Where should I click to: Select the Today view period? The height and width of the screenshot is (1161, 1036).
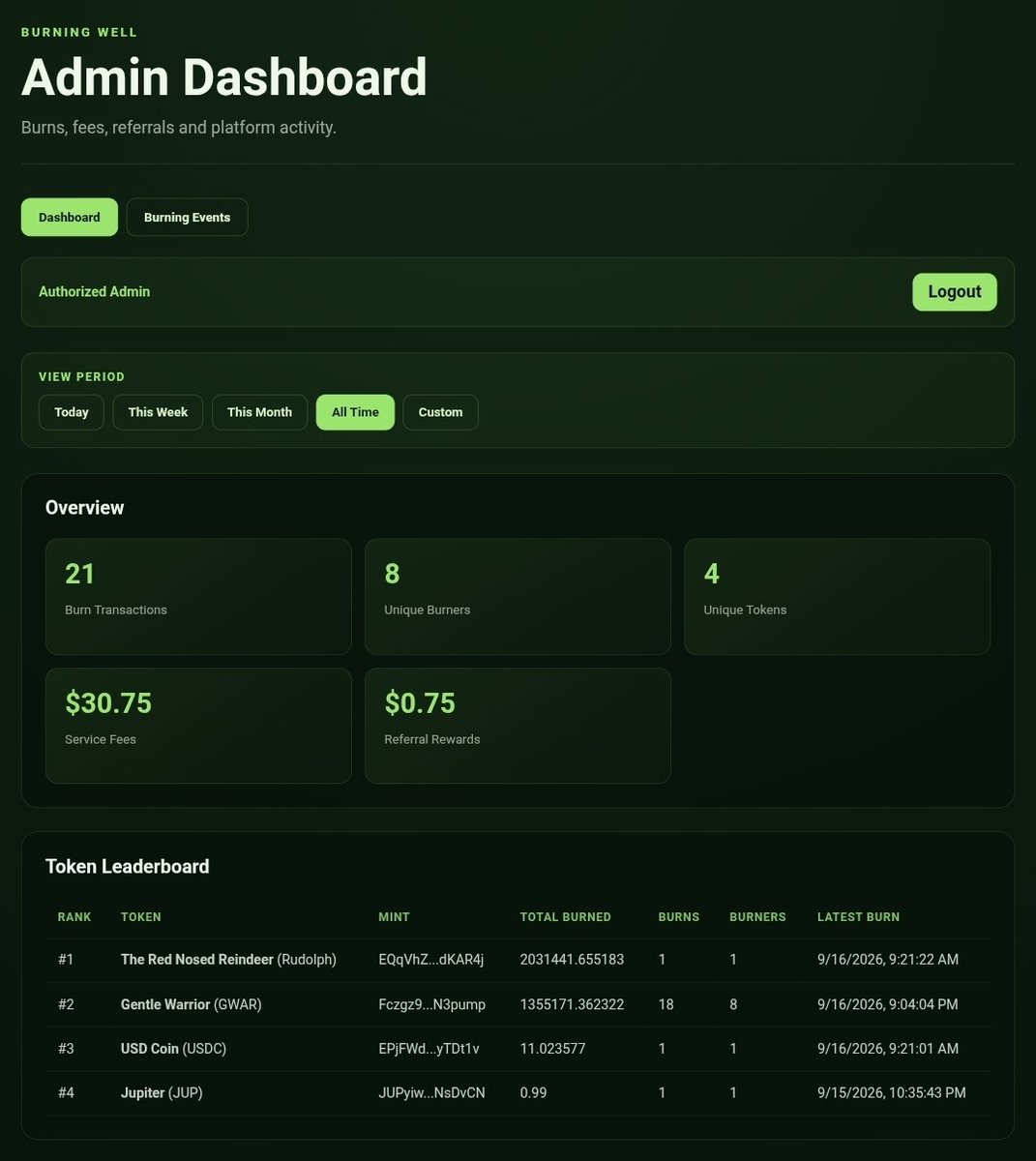tap(72, 412)
